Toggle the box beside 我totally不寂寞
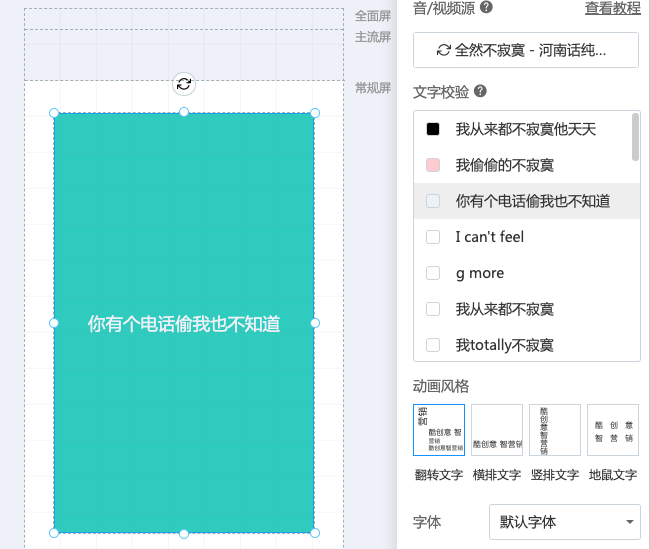650x549 pixels. point(433,345)
